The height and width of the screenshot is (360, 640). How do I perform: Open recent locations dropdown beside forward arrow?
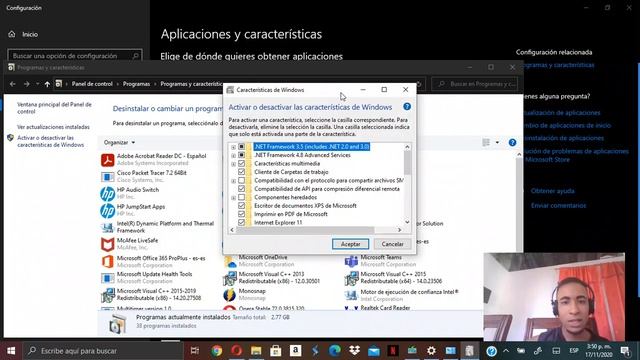[x=37, y=84]
